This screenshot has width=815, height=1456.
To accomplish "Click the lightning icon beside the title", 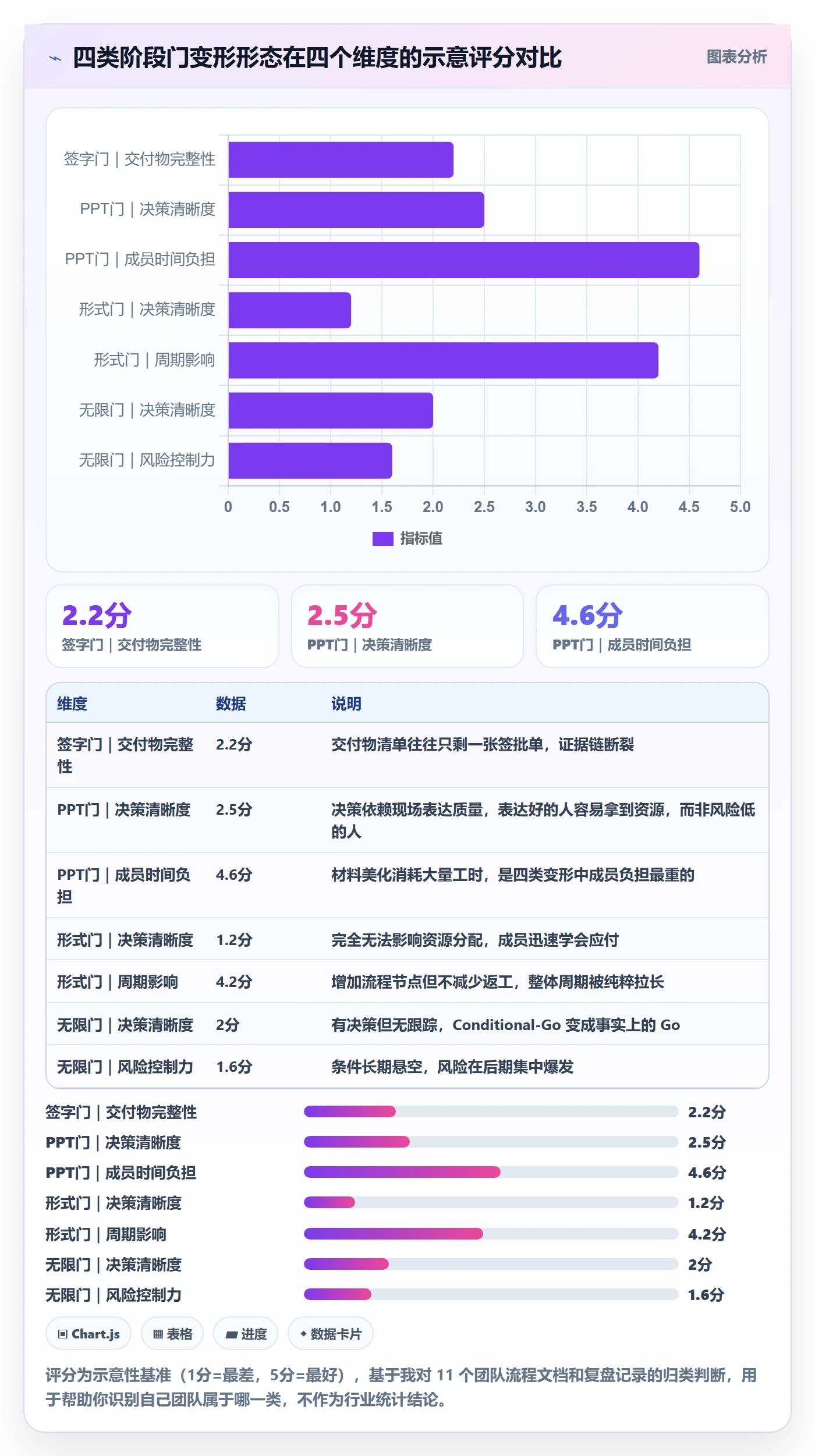I will pyautogui.click(x=55, y=58).
